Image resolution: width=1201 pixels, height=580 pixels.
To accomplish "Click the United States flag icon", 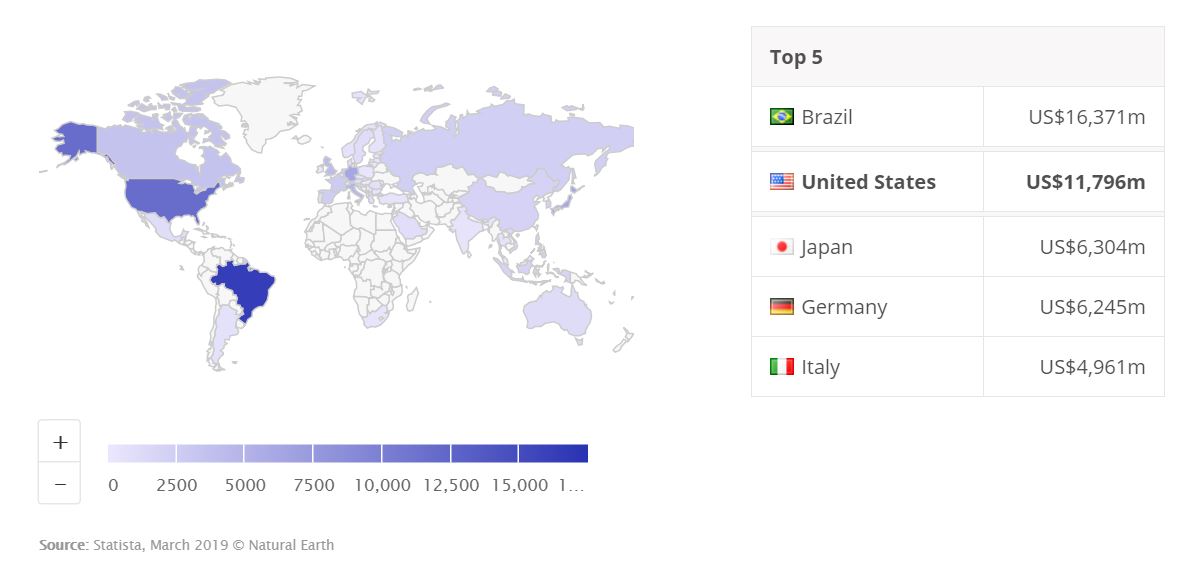I will tap(782, 182).
